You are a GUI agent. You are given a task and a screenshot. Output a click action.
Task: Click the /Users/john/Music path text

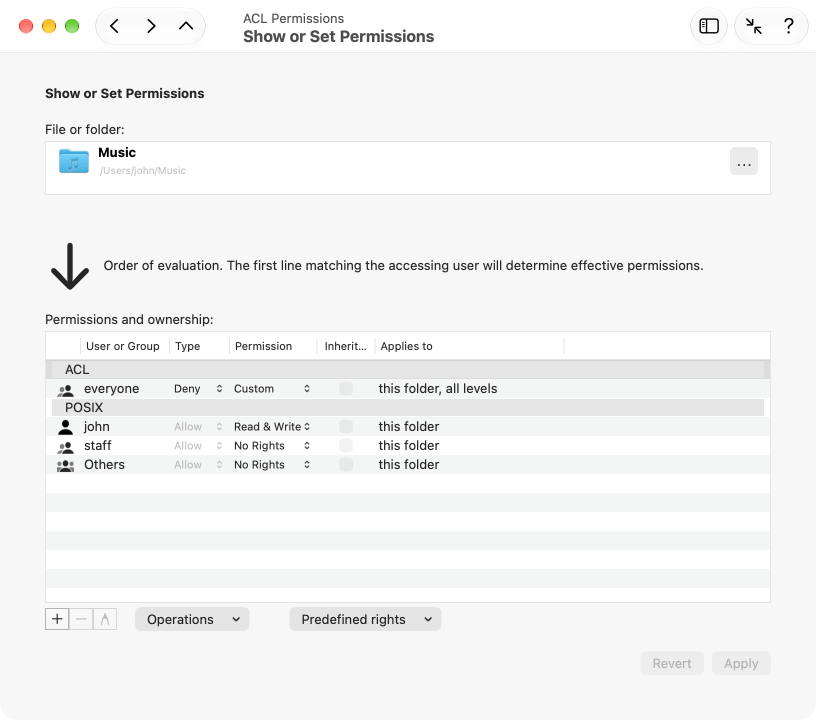tap(143, 171)
